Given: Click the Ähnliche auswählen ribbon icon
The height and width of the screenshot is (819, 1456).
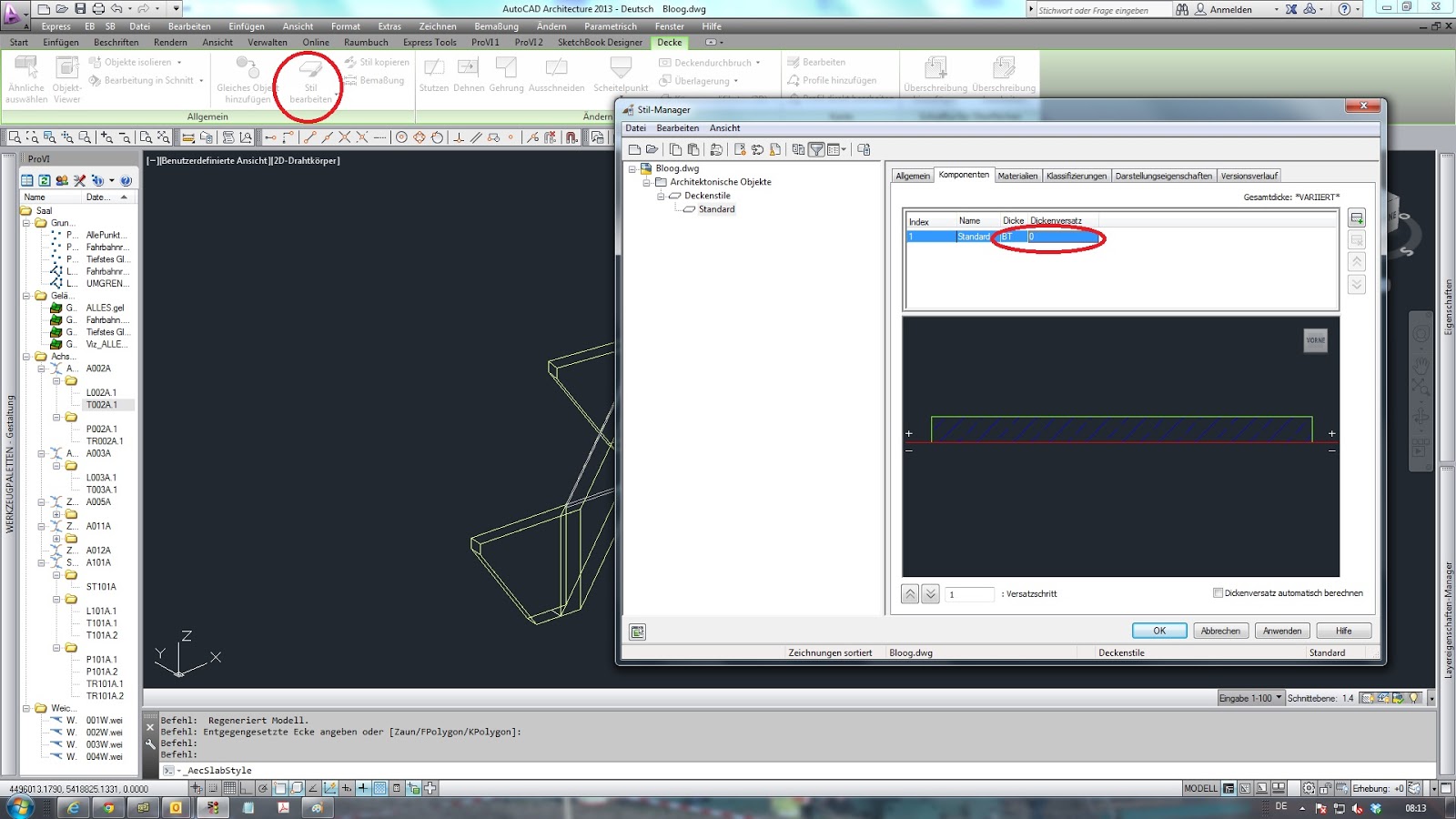Looking at the screenshot, I should coord(26,79).
